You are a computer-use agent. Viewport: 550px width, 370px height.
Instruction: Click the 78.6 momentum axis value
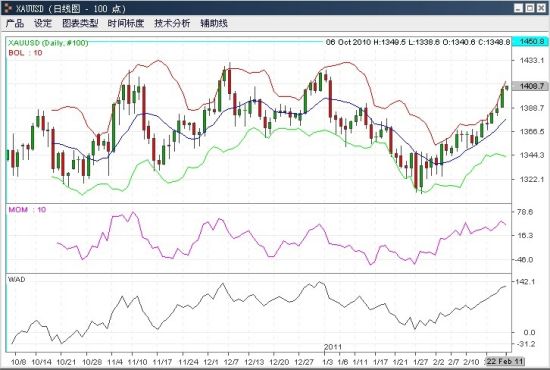click(525, 212)
